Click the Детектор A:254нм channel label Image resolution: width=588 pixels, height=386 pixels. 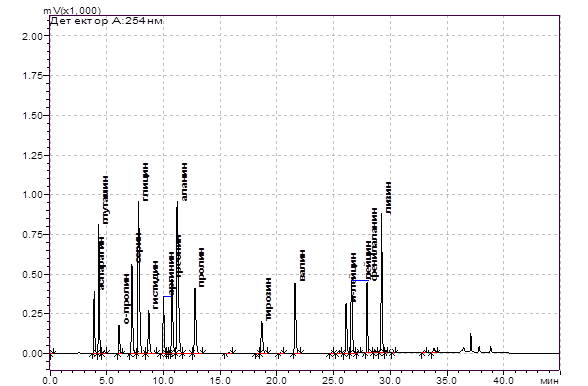tap(106, 21)
